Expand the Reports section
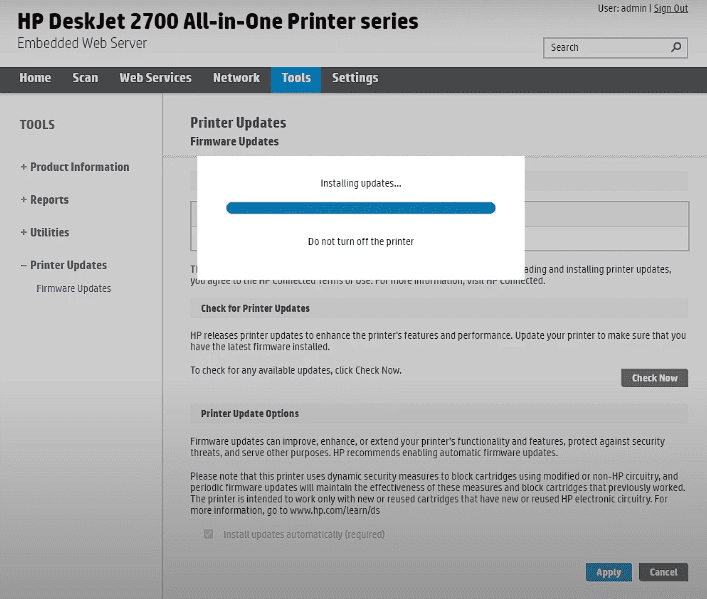This screenshot has width=707, height=599. [45, 200]
